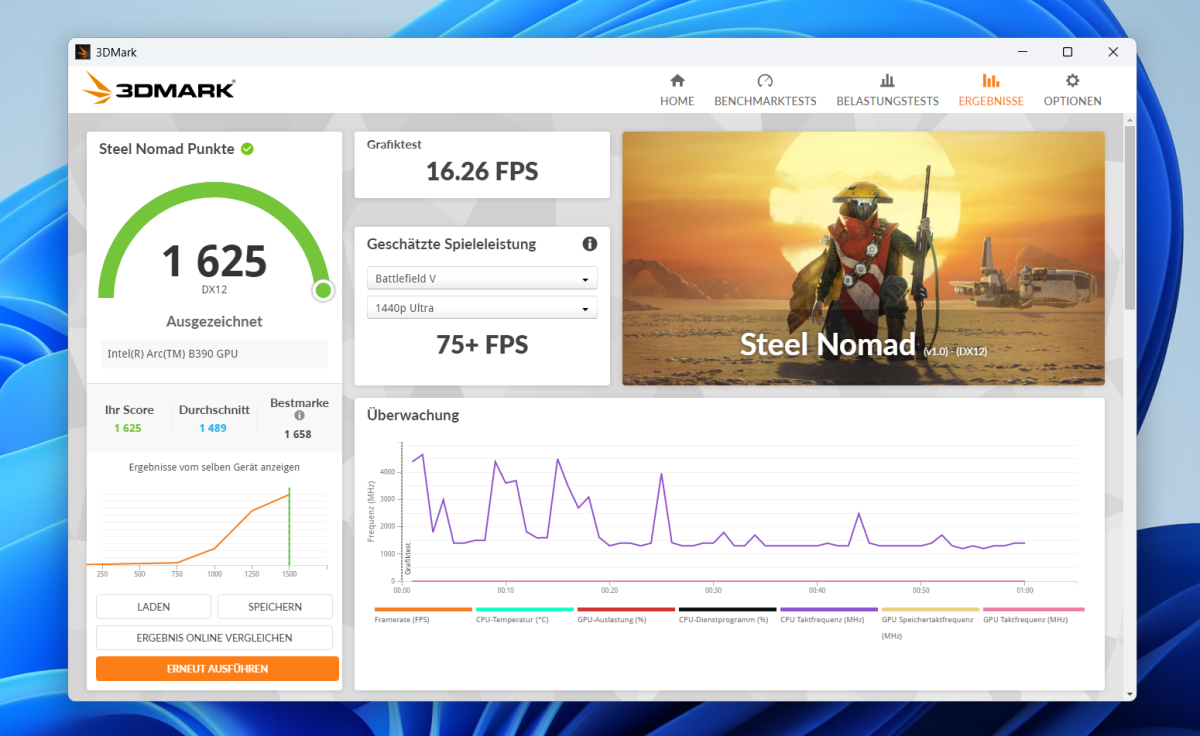This screenshot has height=736, width=1200.
Task: Click the large 1 625 score number
Action: pyautogui.click(x=214, y=261)
